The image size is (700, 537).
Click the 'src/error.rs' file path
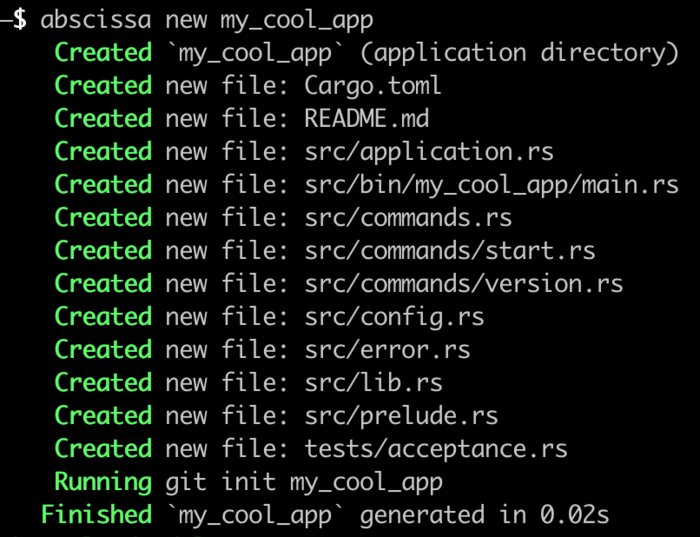pyautogui.click(x=387, y=350)
